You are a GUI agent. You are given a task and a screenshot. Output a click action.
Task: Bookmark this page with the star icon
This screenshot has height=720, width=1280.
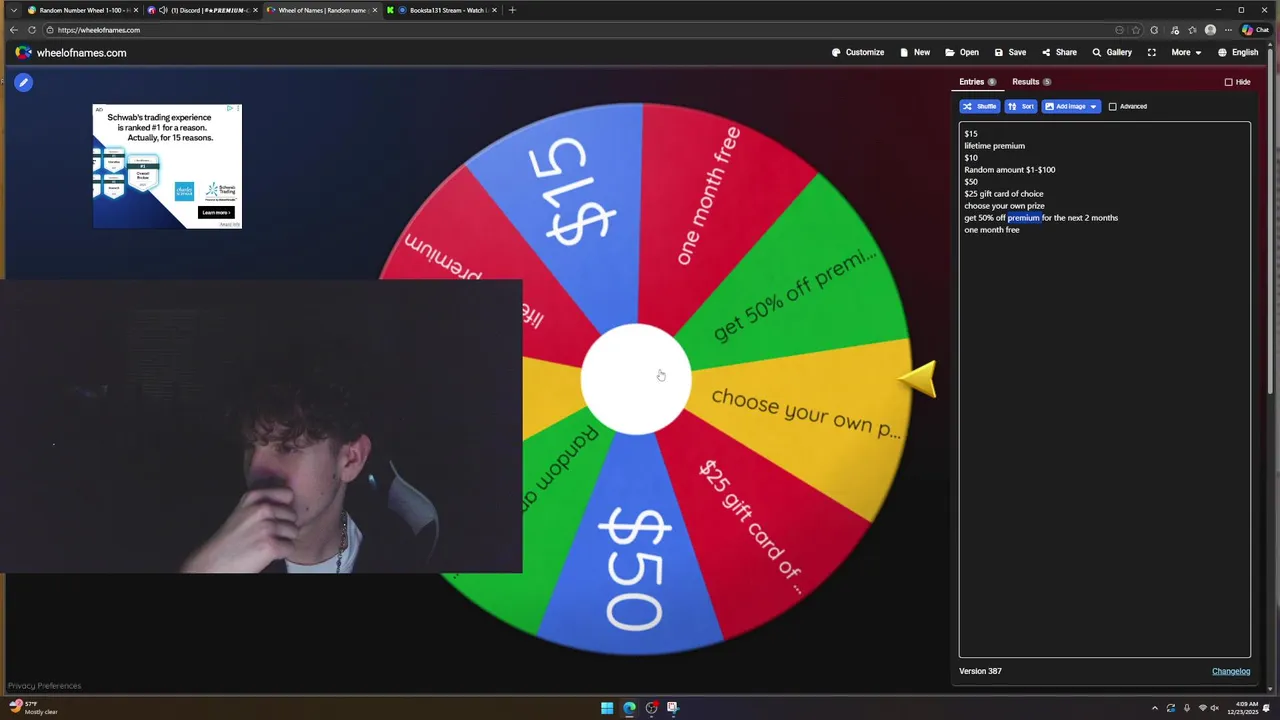click(1136, 30)
